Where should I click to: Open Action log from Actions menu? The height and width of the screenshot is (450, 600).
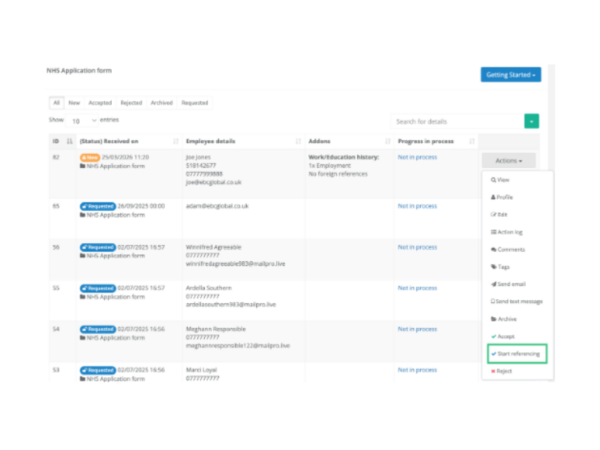pyautogui.click(x=507, y=232)
